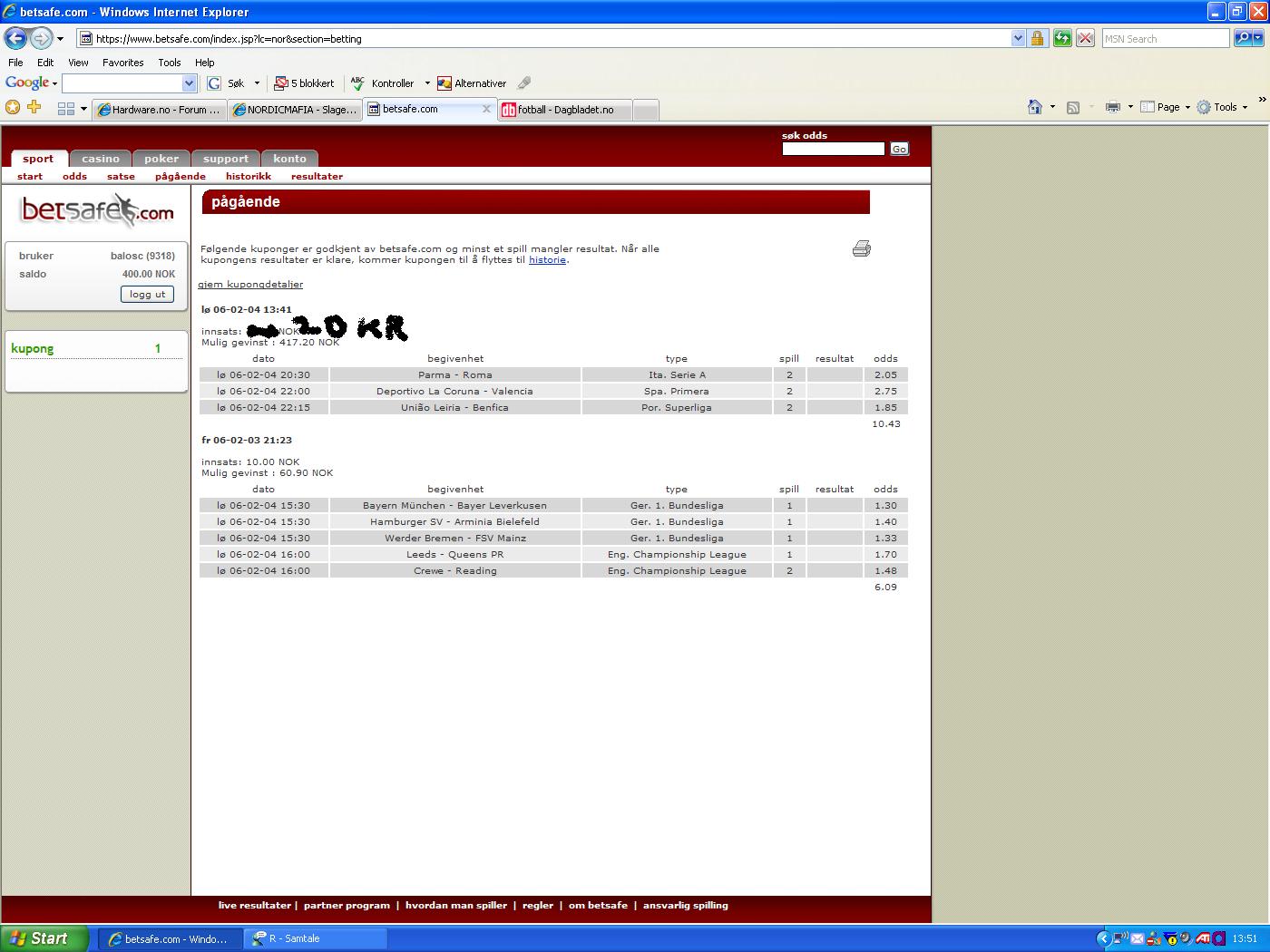Go back with the browser Back arrow
1270x952 pixels.
tap(15, 38)
